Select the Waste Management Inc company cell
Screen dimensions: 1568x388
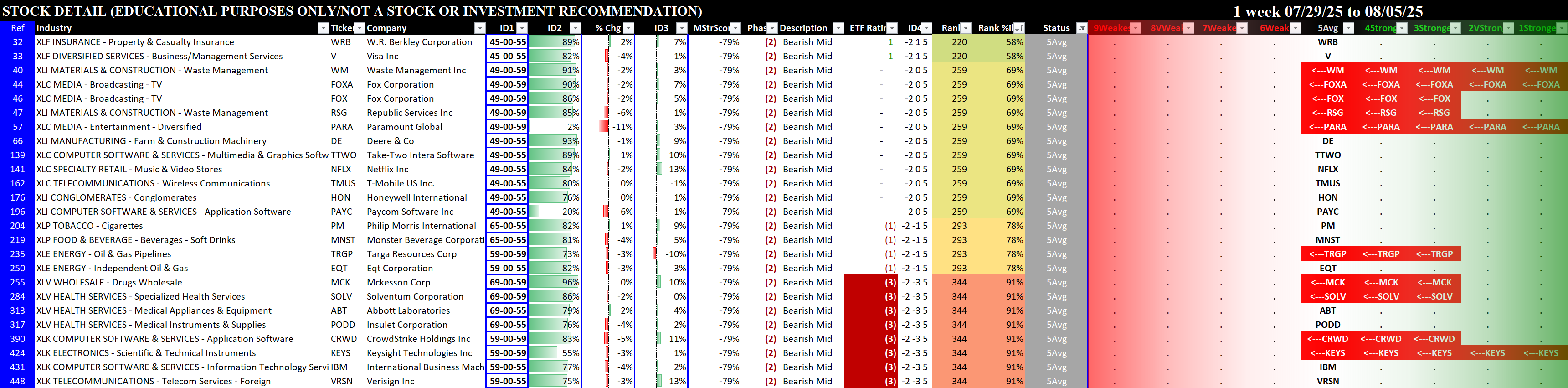pos(426,71)
